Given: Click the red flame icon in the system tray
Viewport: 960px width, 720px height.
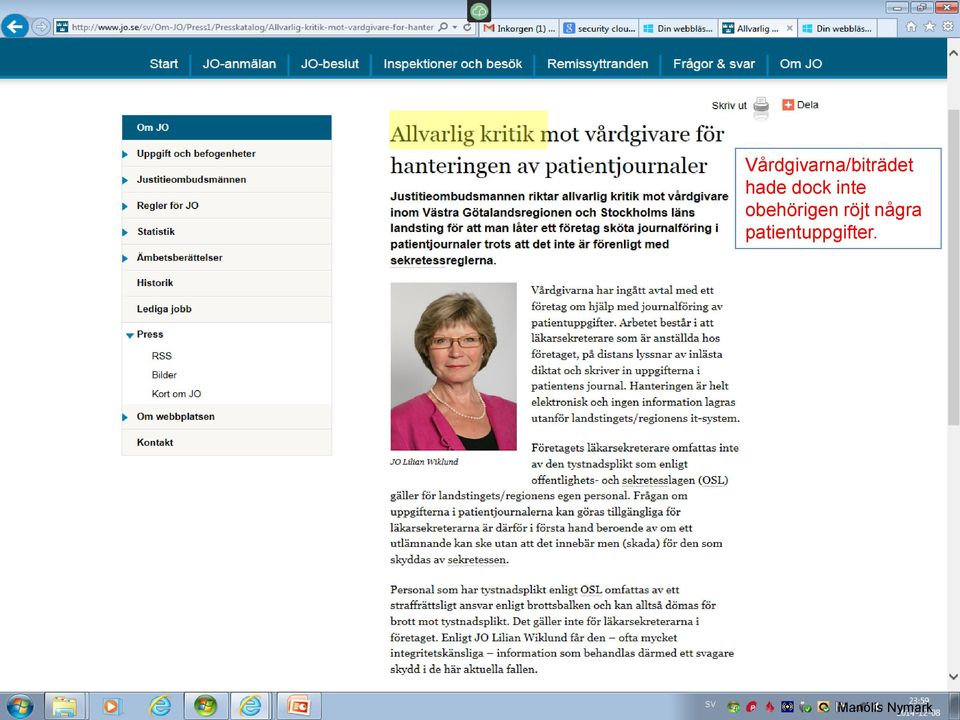Looking at the screenshot, I should pyautogui.click(x=770, y=707).
